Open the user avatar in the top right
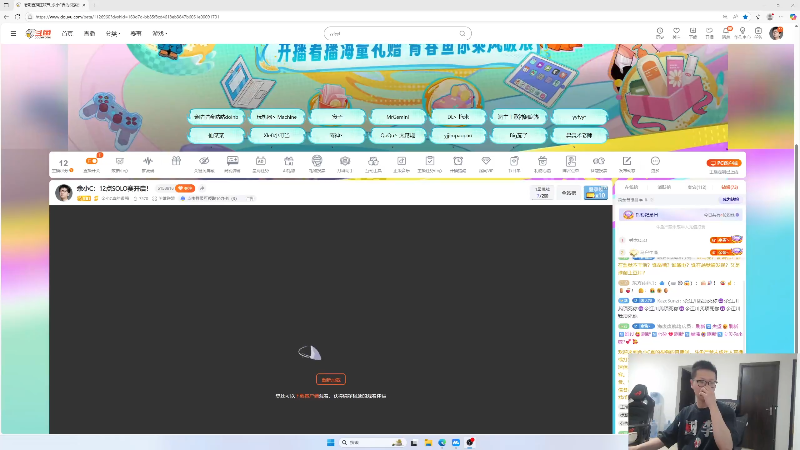The width and height of the screenshot is (800, 450). (776, 34)
